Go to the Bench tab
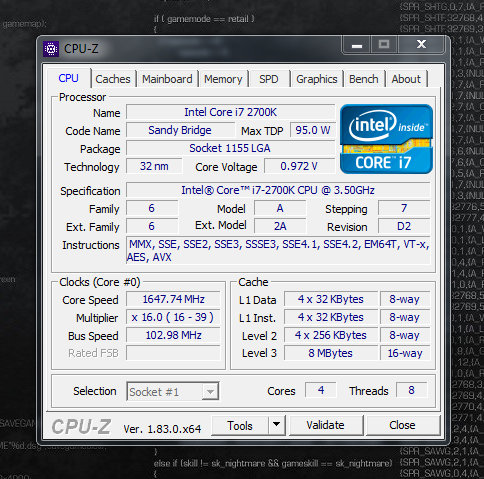The height and width of the screenshot is (479, 484). (x=364, y=79)
